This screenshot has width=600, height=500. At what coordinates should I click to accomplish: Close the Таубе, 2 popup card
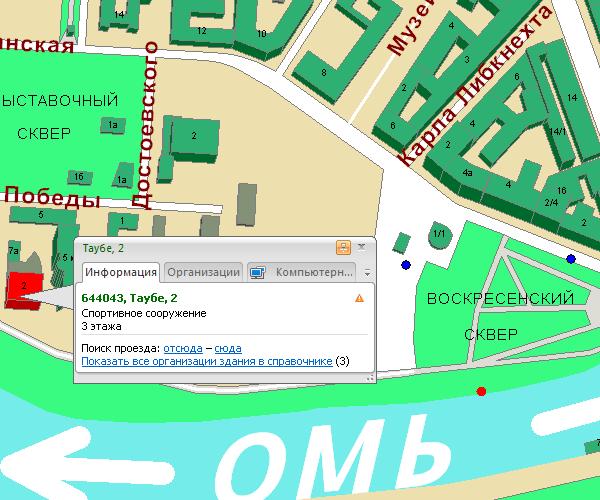(362, 247)
